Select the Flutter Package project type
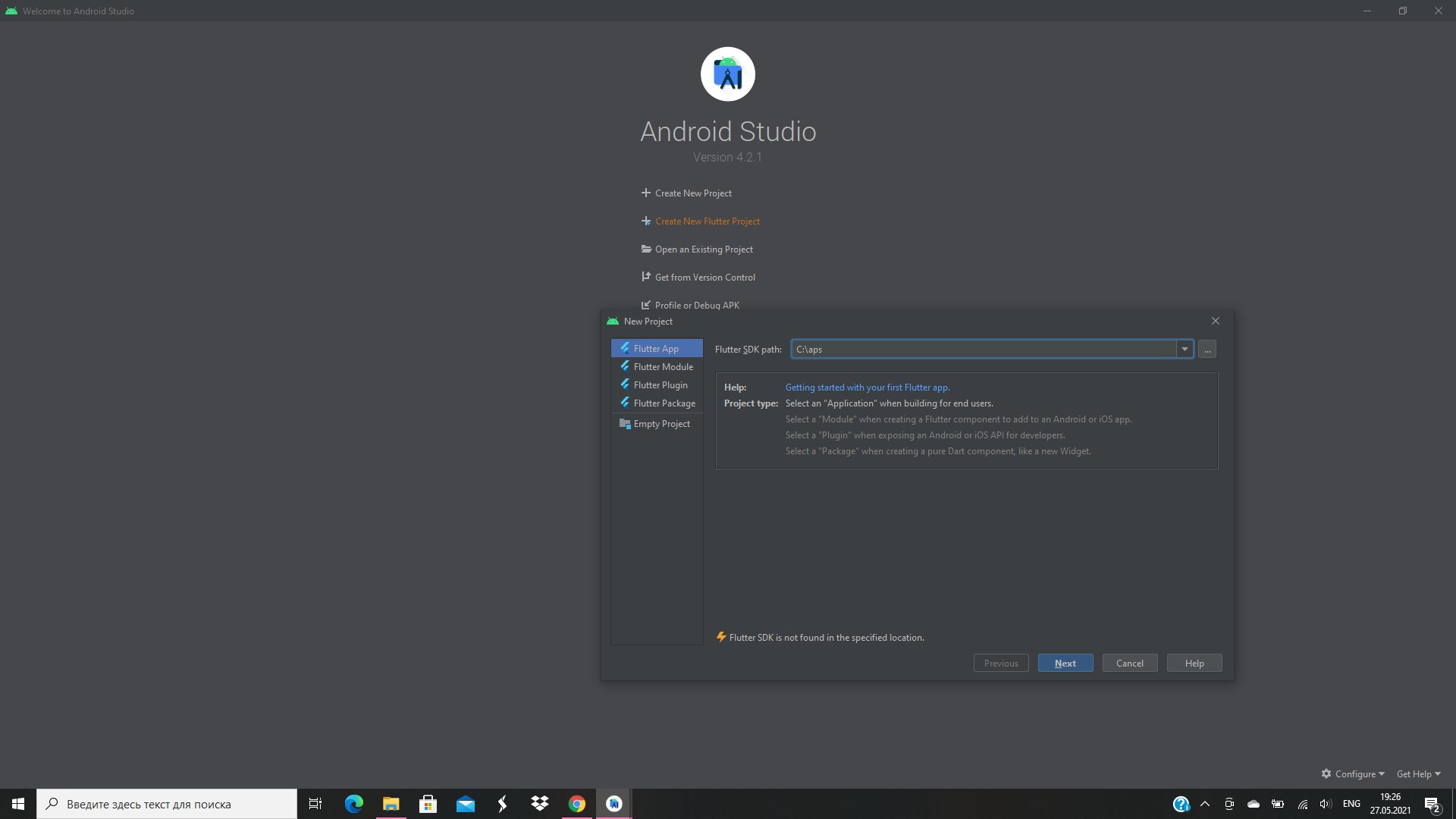 click(657, 403)
